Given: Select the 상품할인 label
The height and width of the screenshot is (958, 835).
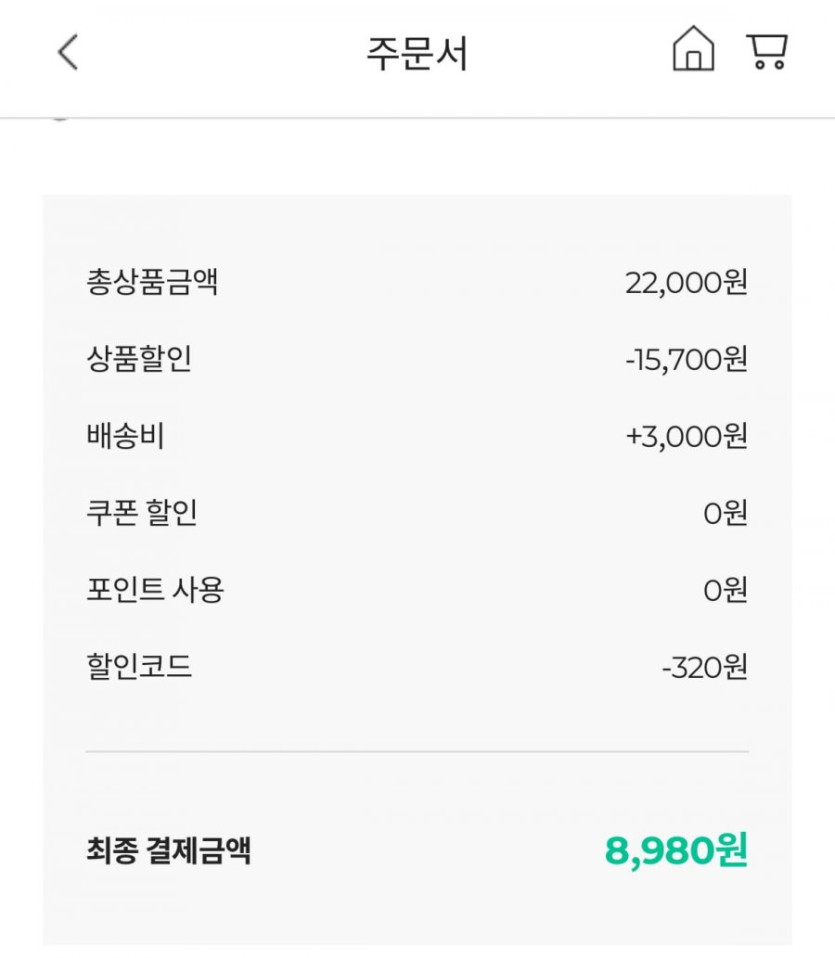Looking at the screenshot, I should 139,360.
